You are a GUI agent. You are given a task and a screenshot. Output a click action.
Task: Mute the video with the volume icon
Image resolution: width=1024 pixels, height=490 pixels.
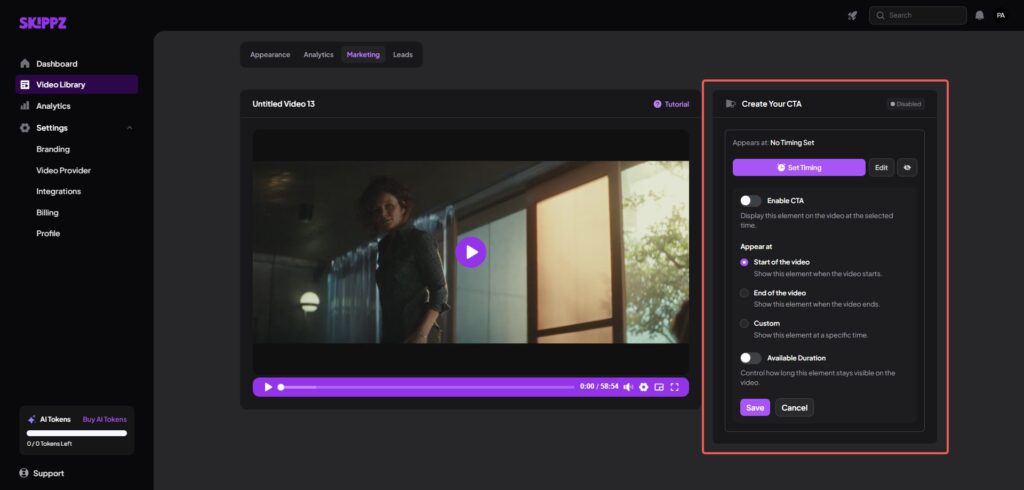point(628,387)
